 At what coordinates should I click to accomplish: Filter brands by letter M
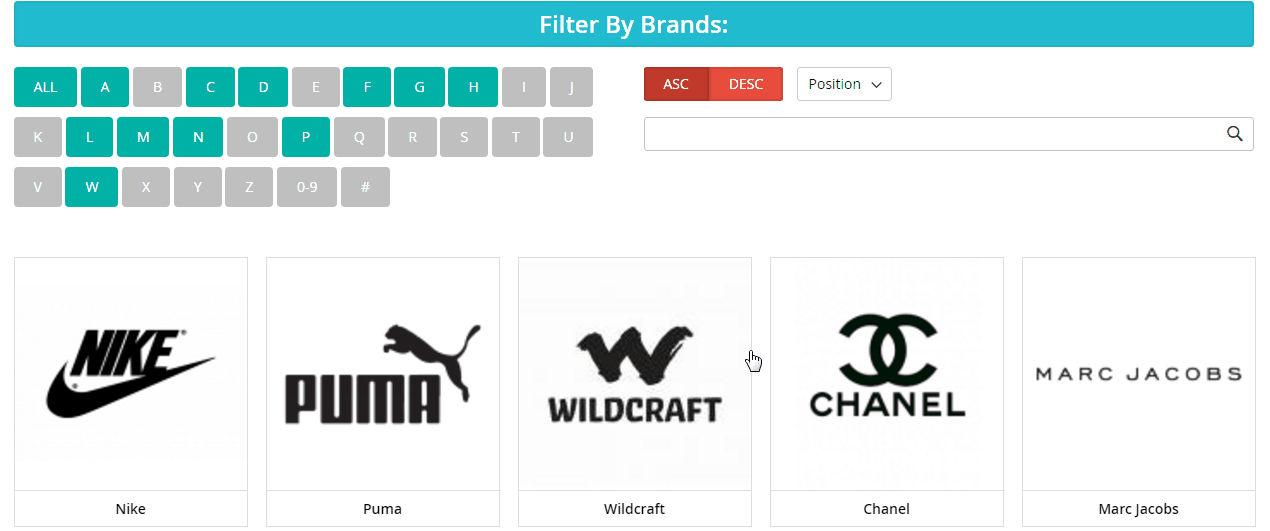143,137
